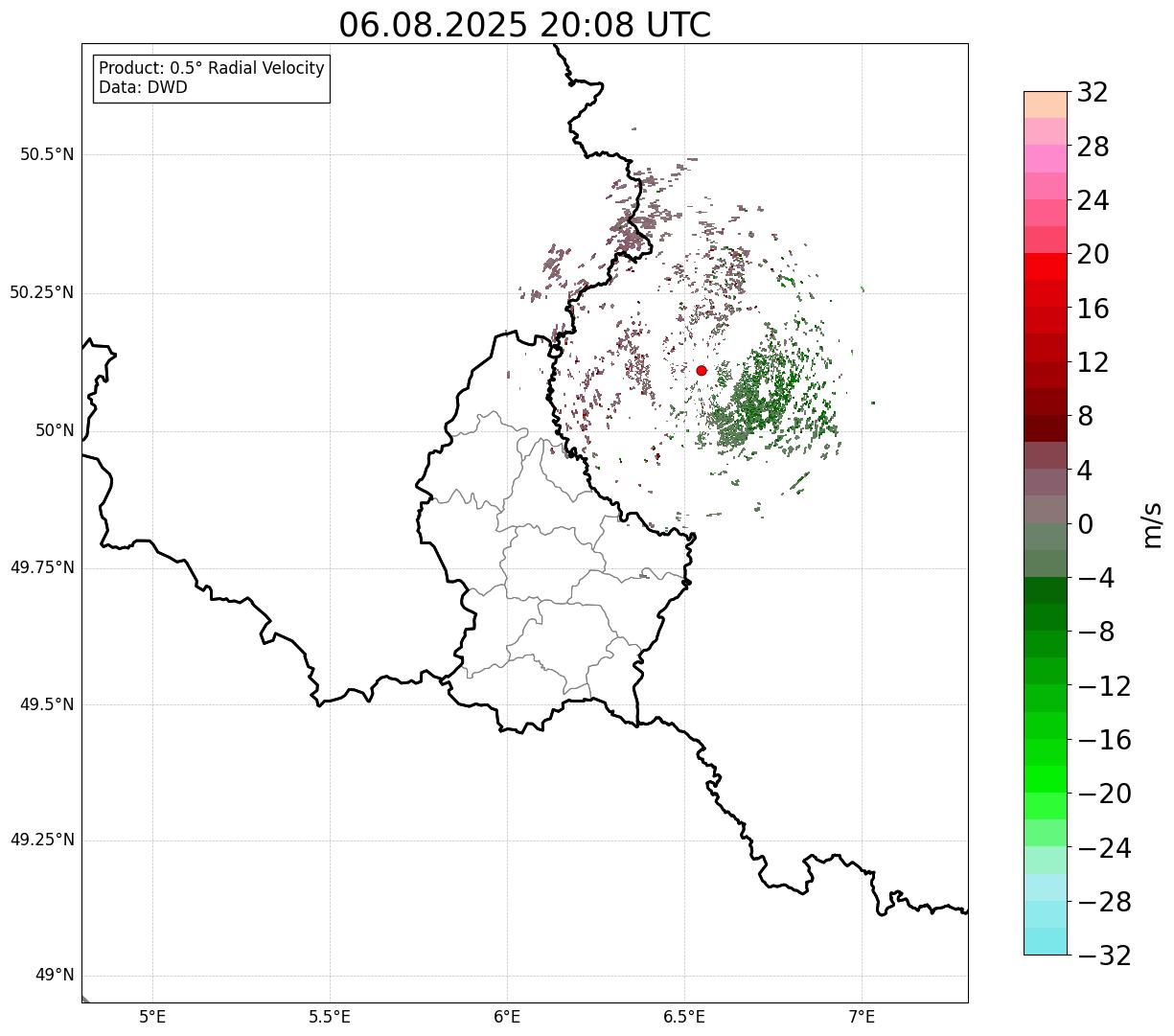Viewport: 1174px width, 1036px height.
Task: Click the title 06.08.2025 20:08 UTC
Action: (x=525, y=24)
